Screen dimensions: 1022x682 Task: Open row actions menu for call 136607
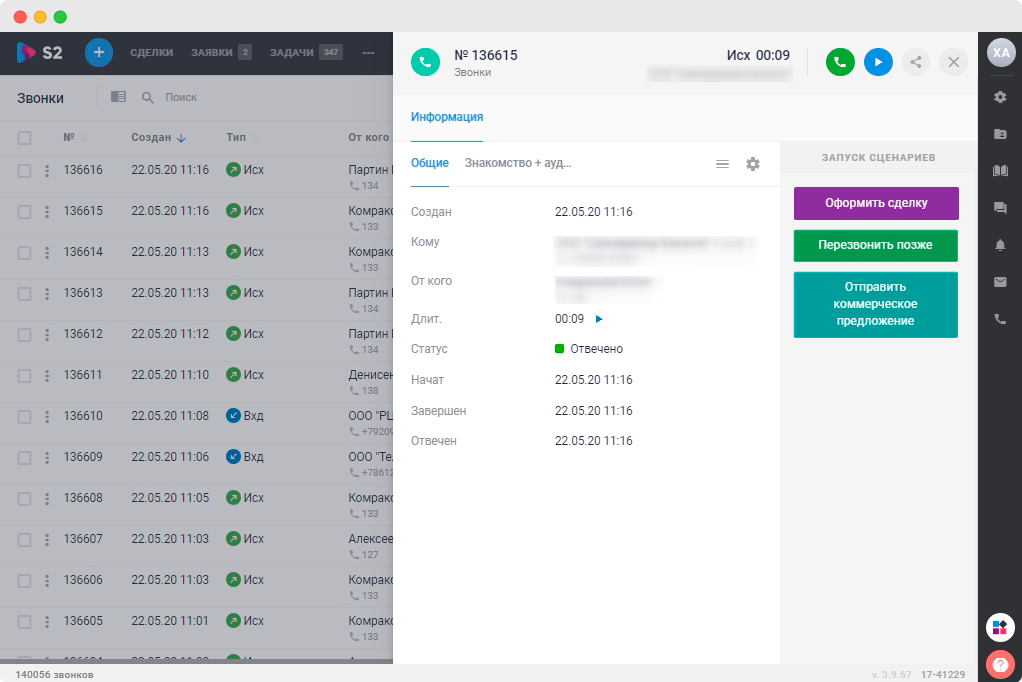pos(47,540)
